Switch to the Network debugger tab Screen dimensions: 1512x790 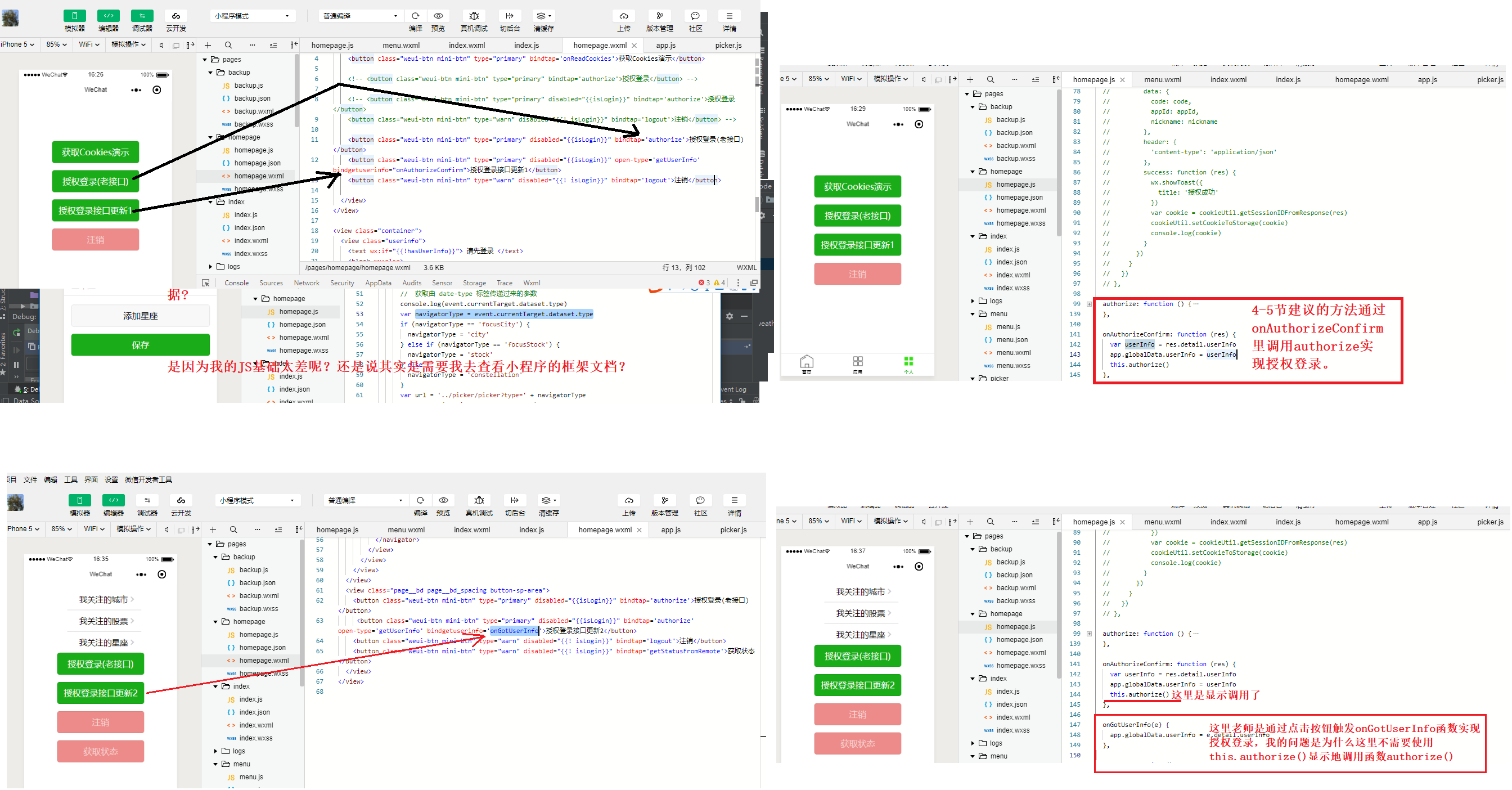pos(307,283)
